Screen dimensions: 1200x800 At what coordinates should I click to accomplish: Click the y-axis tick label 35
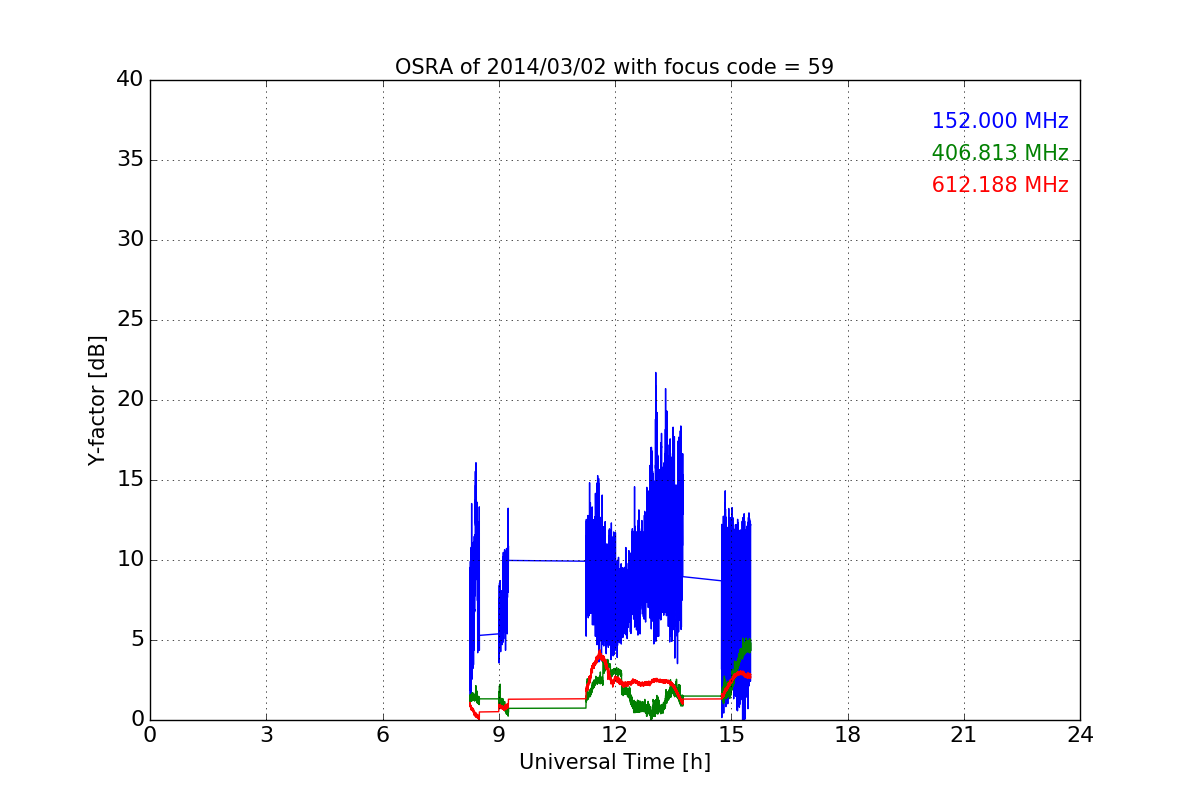coord(130,160)
